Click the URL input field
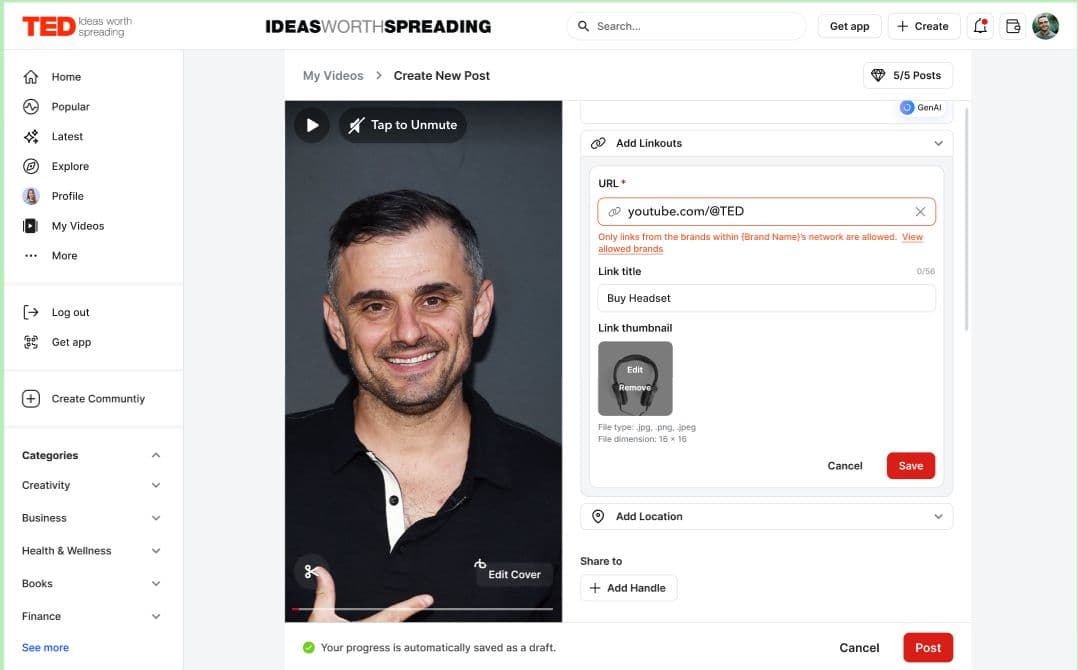 [766, 212]
